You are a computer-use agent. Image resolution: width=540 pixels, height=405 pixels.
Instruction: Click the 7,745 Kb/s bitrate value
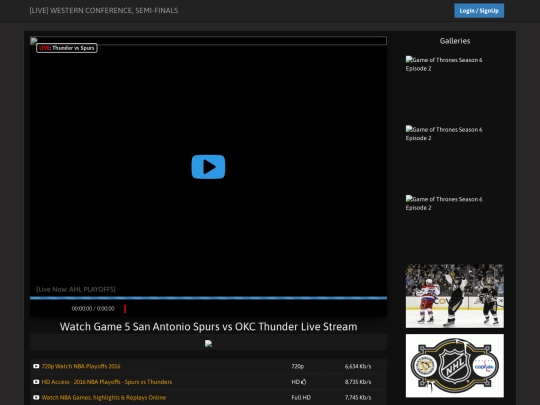click(x=358, y=397)
